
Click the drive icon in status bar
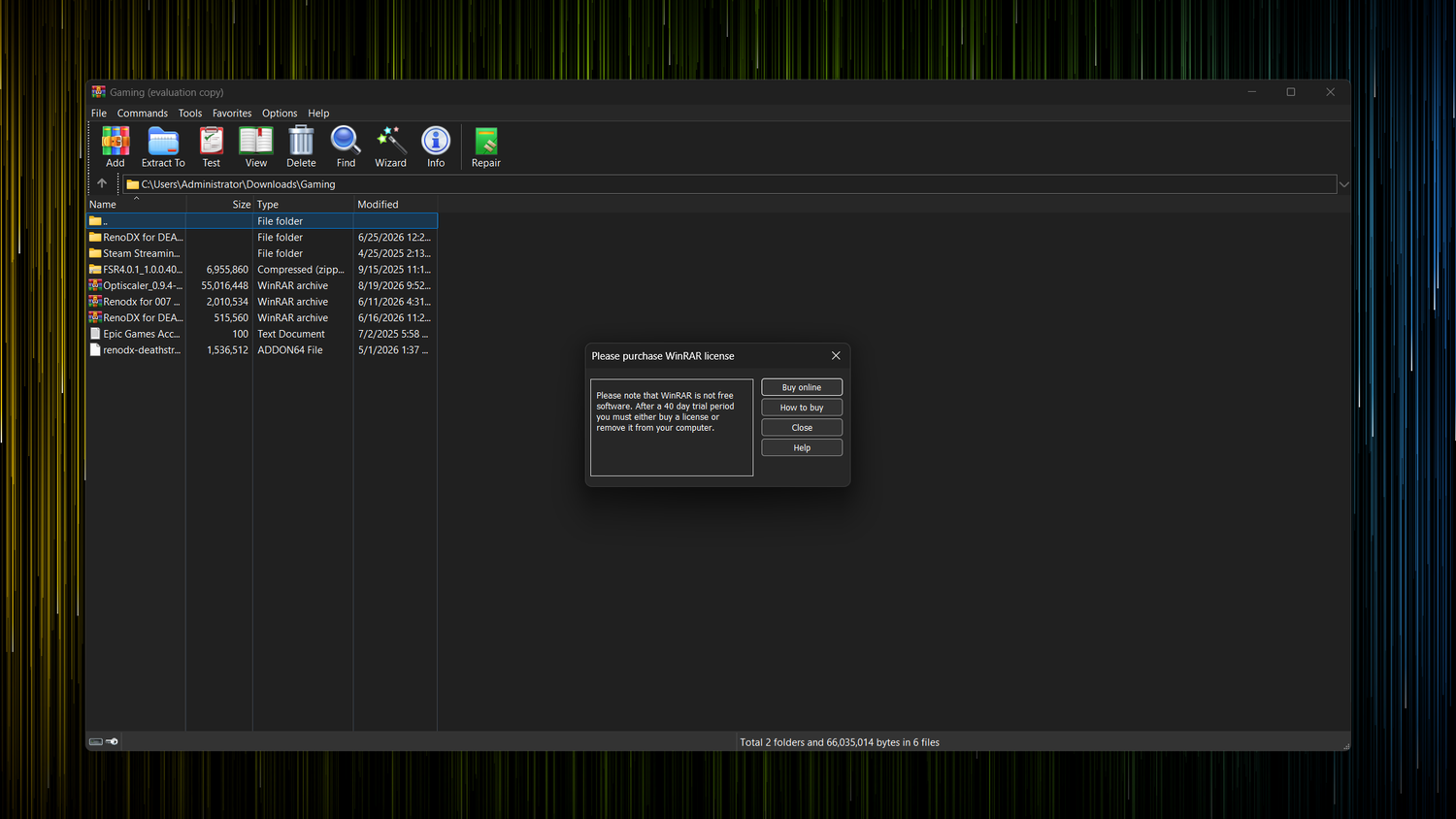pyautogui.click(x=96, y=741)
